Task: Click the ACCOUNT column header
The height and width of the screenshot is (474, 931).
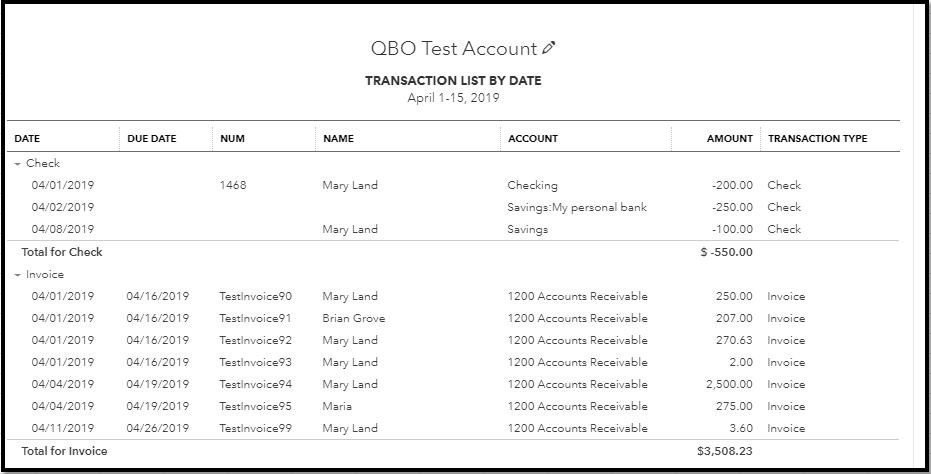Action: tap(532, 139)
